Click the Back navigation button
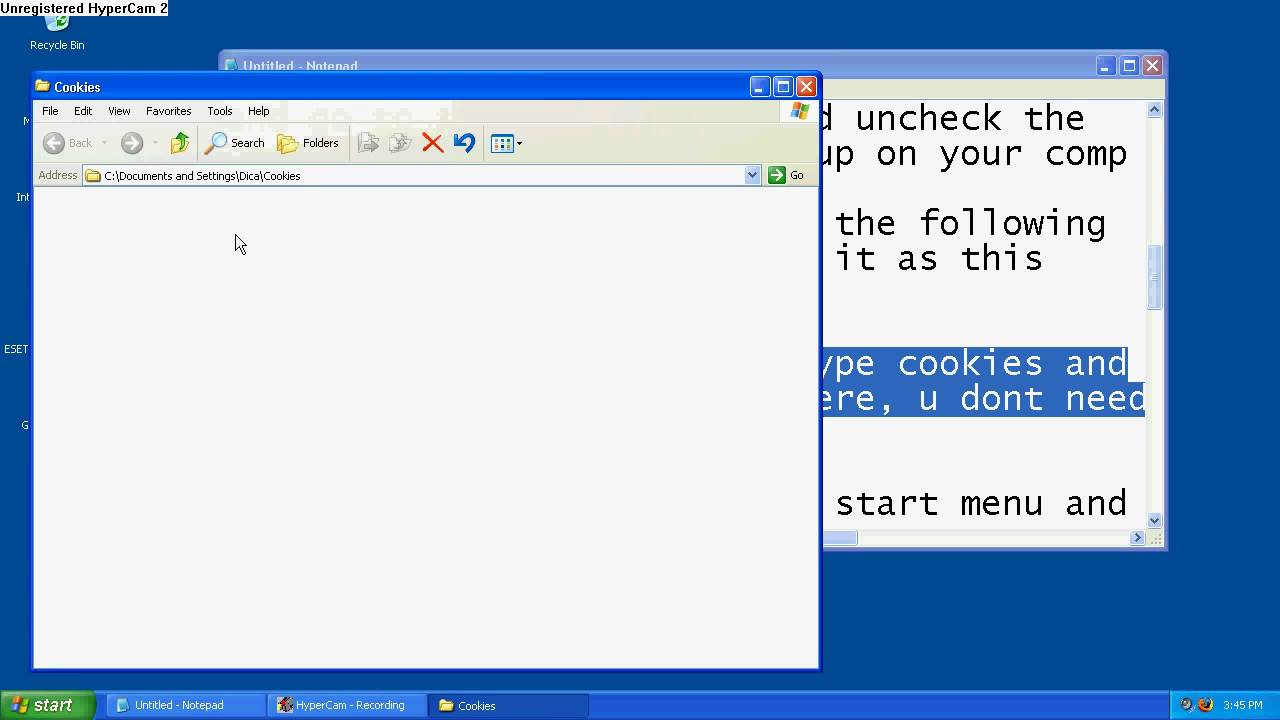Image resolution: width=1280 pixels, height=720 pixels. pyautogui.click(x=68, y=143)
